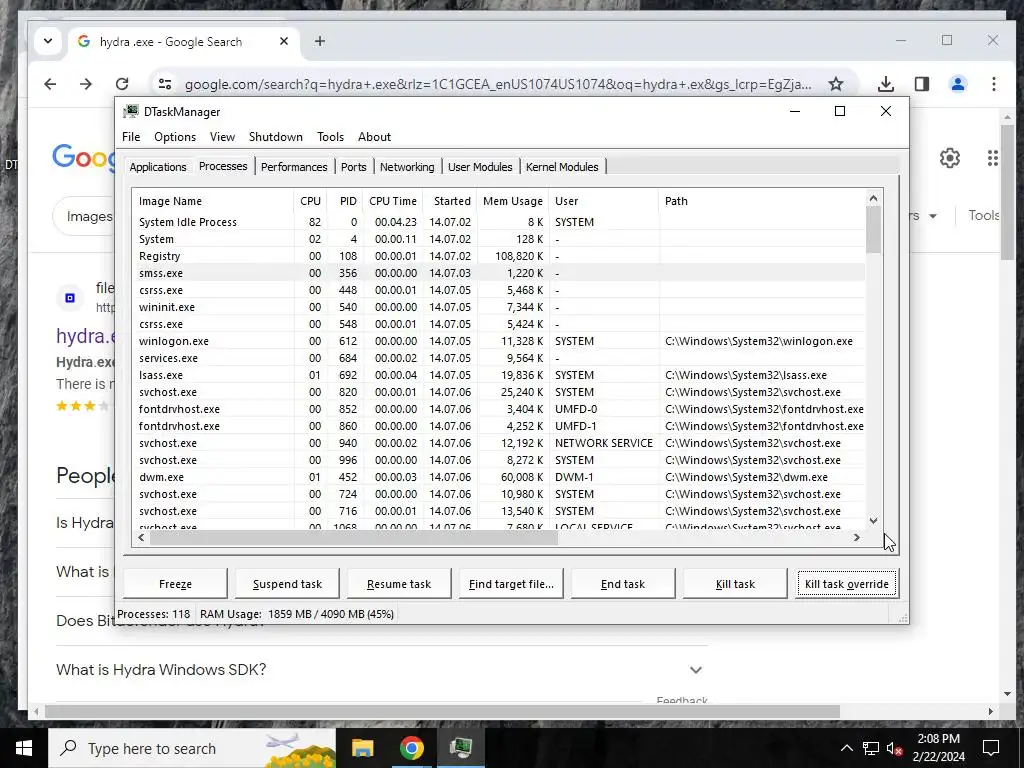
Task: Switch to the Performances tab
Action: coord(294,167)
